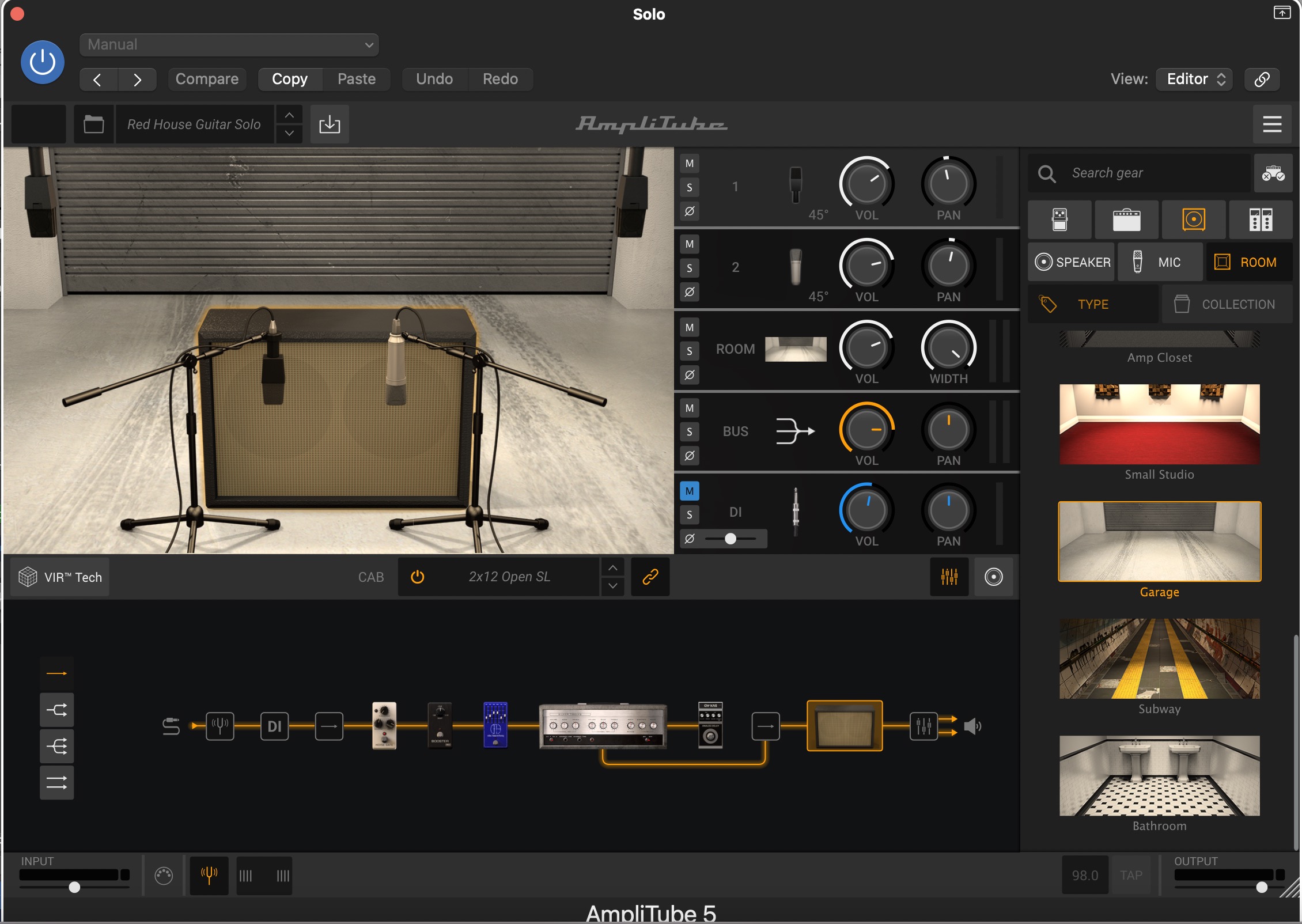Select previous cabinet up arrow near 2x12 Open SL
Viewport: 1302px width, 924px height.
point(612,568)
